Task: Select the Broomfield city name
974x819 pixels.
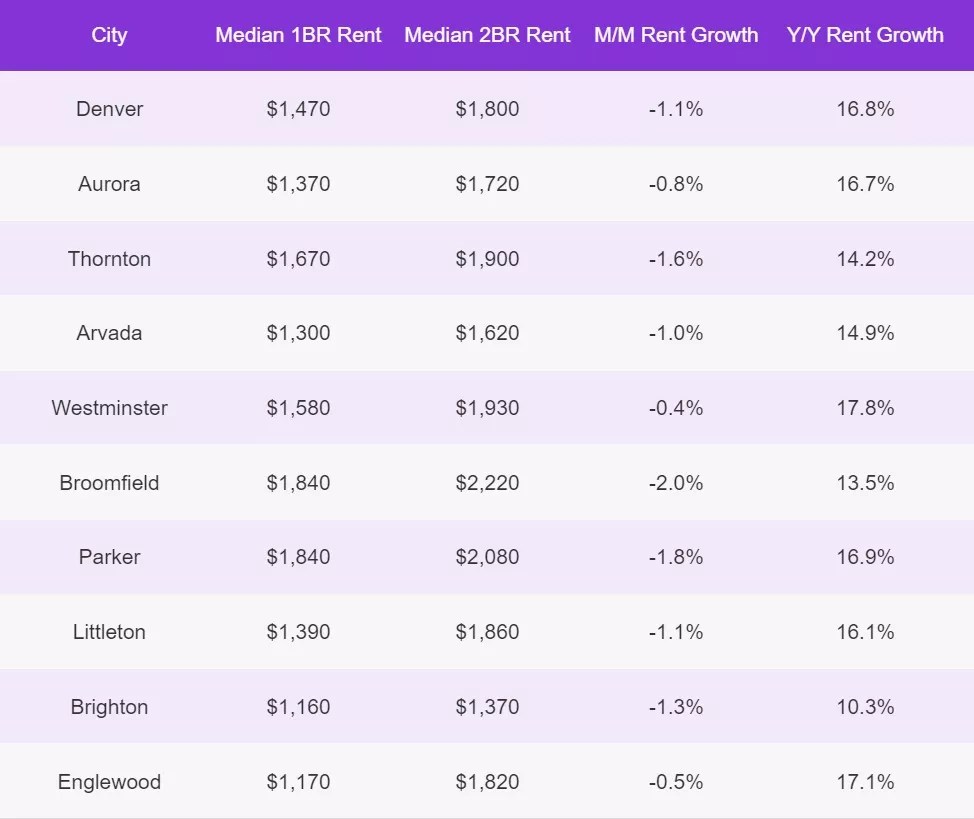Action: coord(109,483)
